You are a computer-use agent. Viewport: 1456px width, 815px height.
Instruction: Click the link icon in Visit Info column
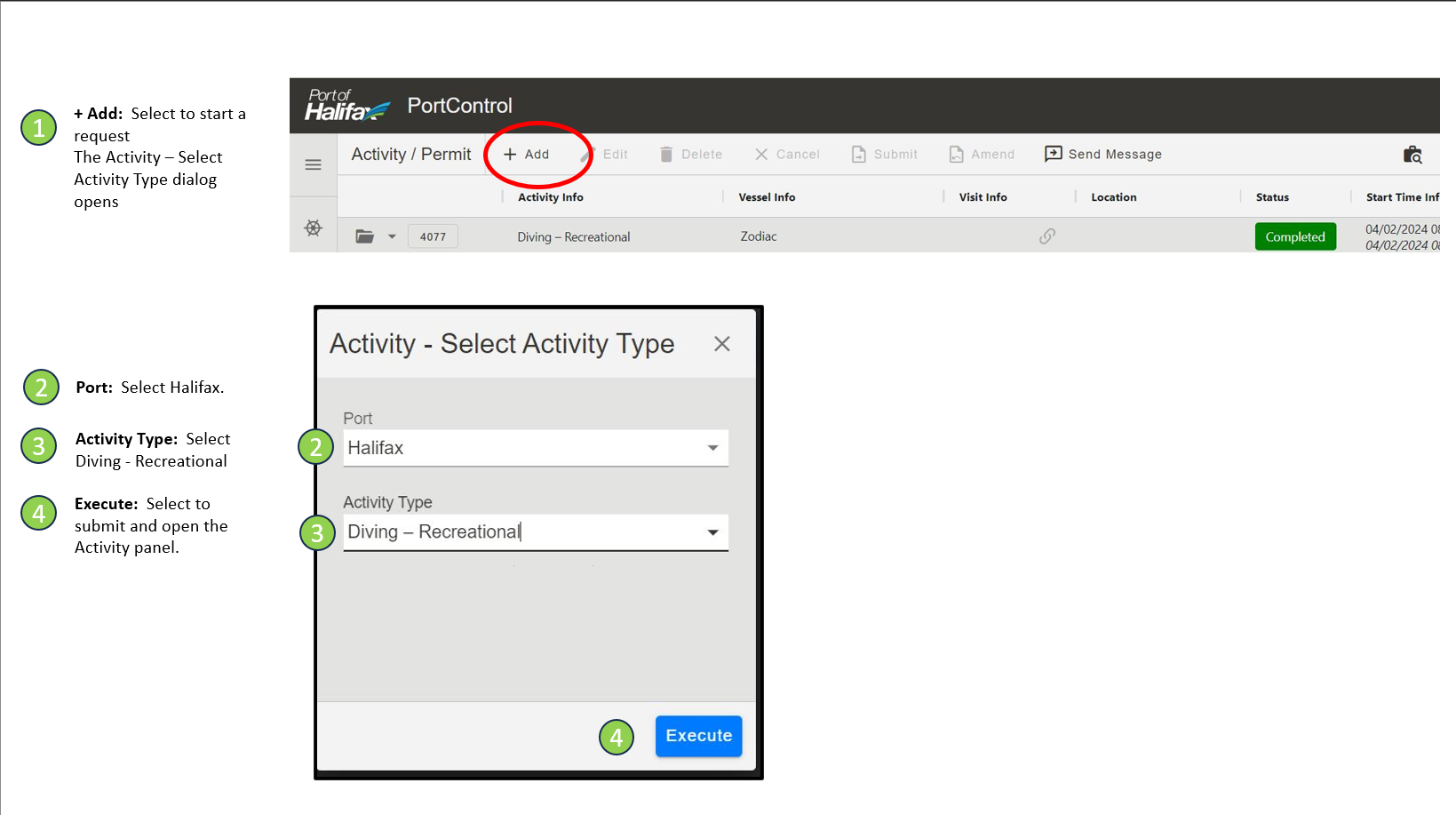point(1047,236)
